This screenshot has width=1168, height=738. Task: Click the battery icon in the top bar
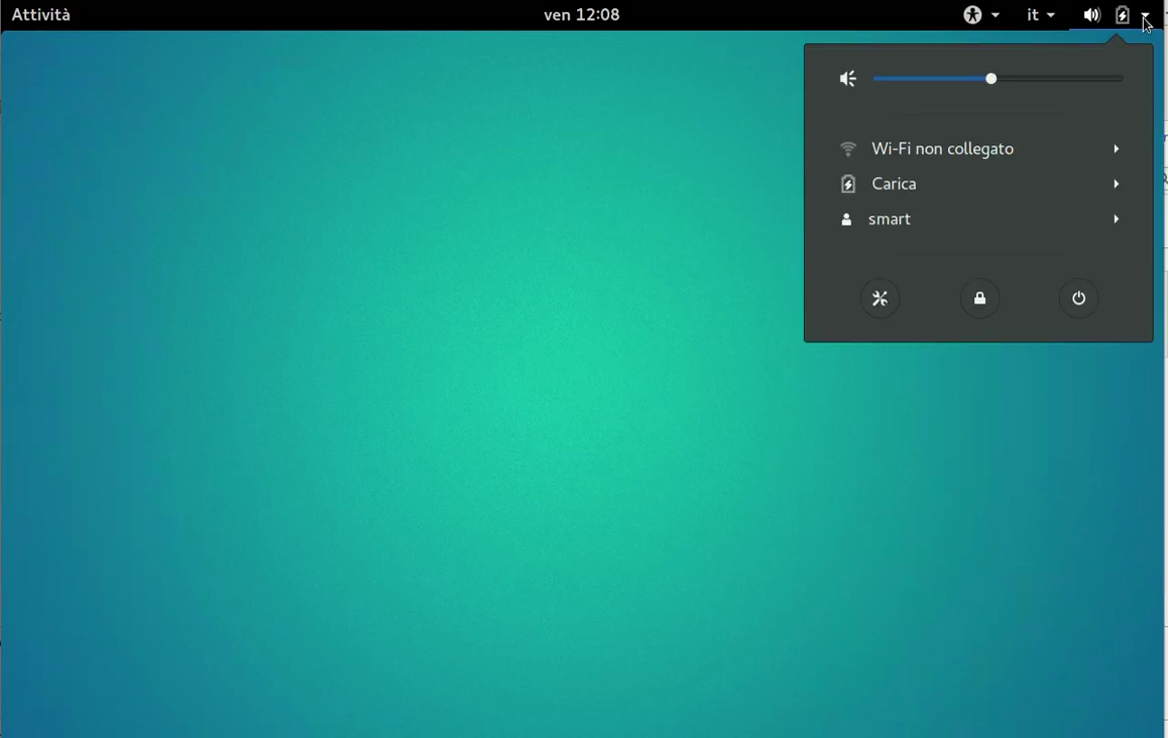pyautogui.click(x=1122, y=15)
